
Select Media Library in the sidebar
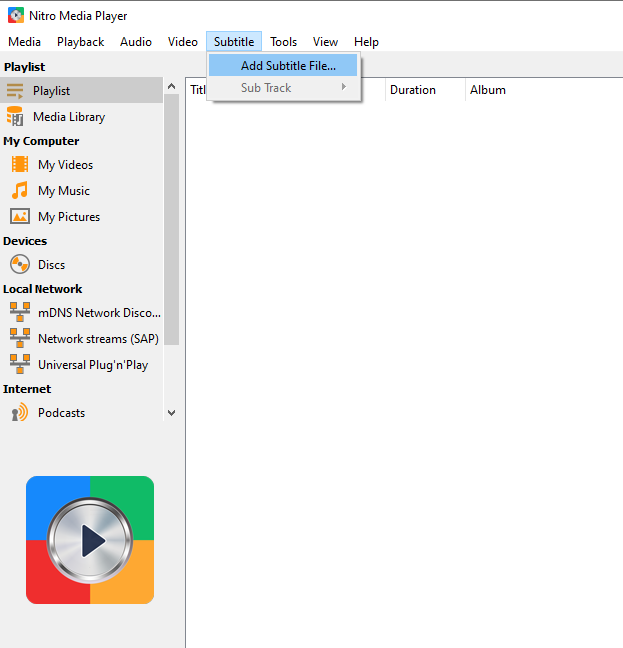tap(82, 117)
